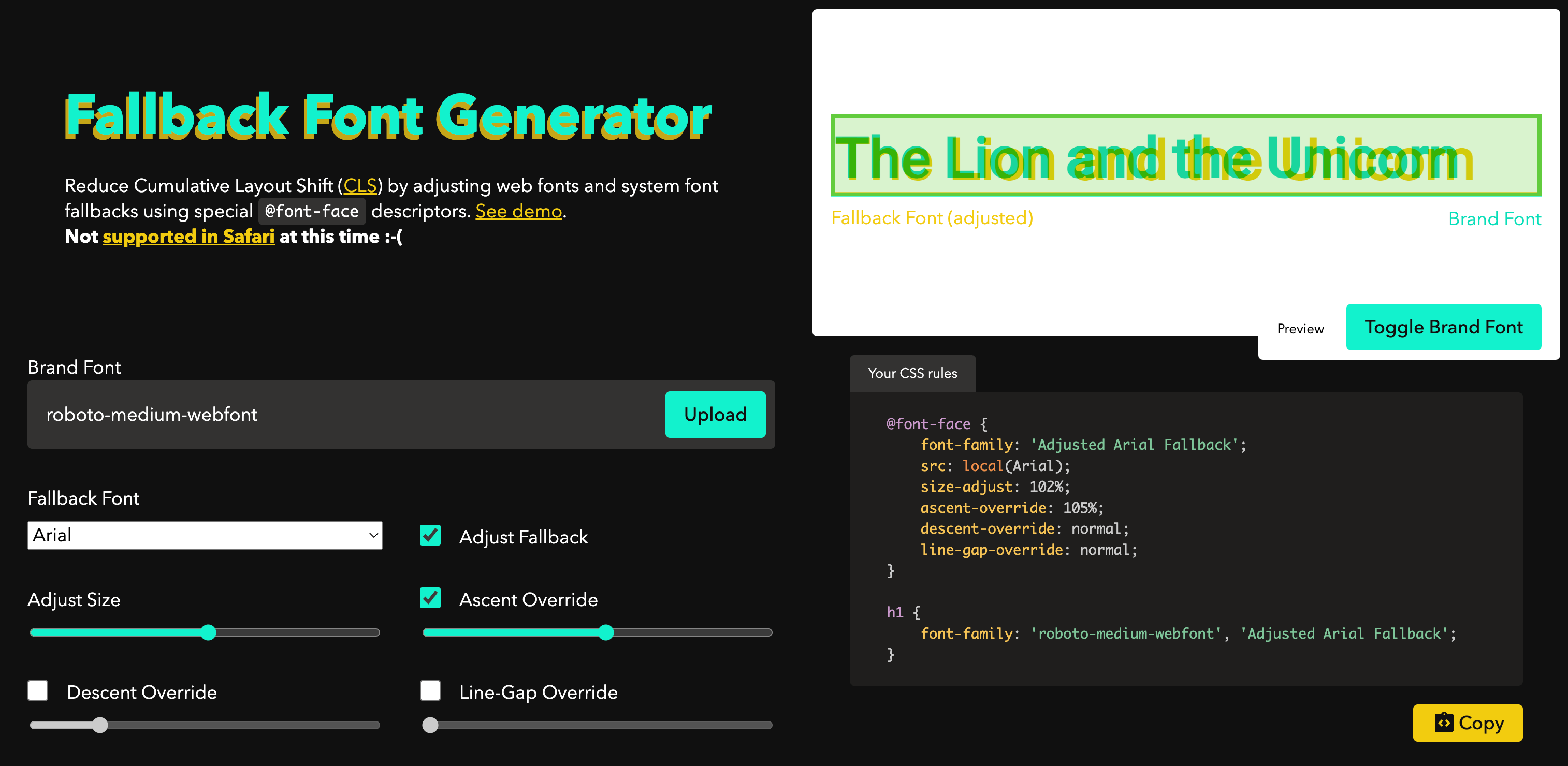This screenshot has height=766, width=1568.
Task: Open the Fallback Font dropdown showing Arial
Action: pos(205,535)
